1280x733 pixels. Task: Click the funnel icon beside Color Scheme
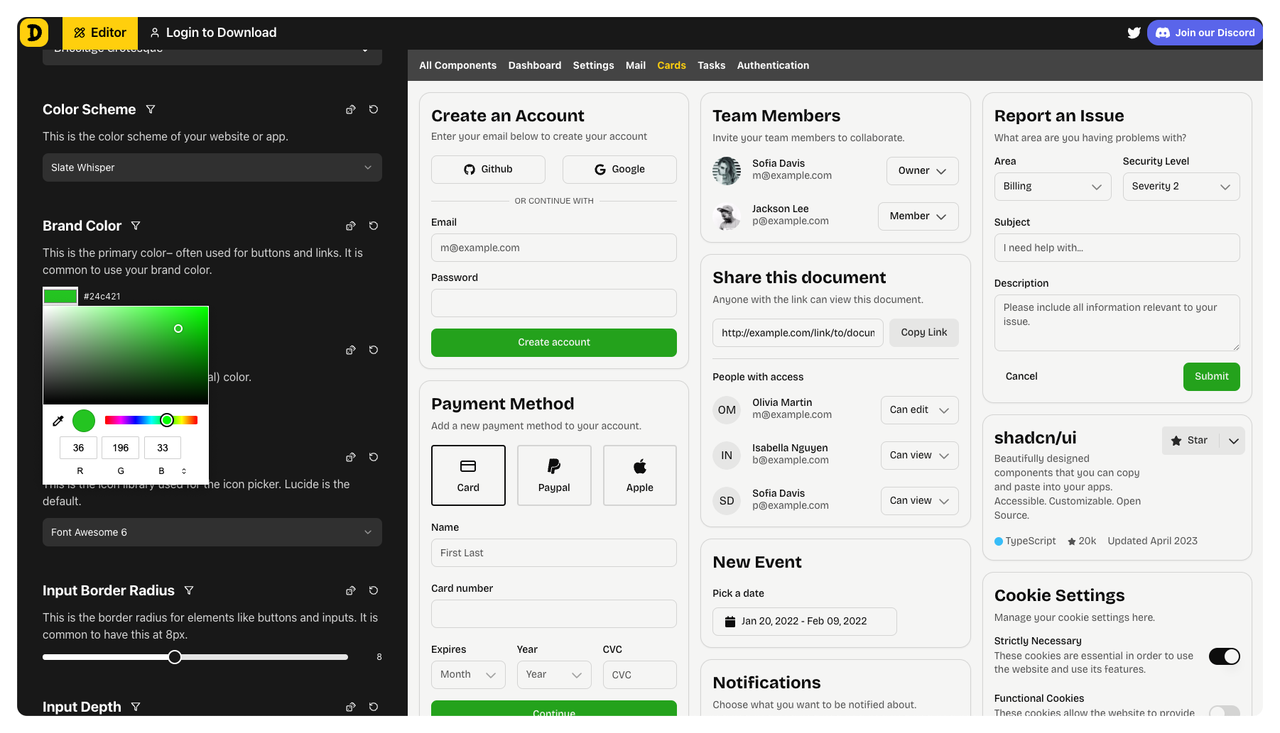point(151,109)
